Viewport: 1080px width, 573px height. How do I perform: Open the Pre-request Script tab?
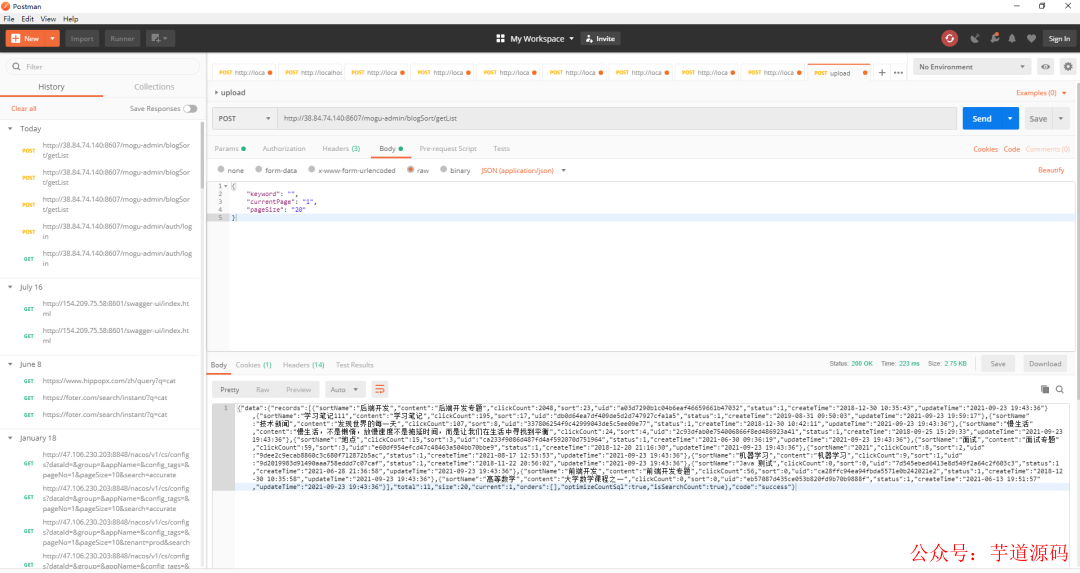[x=448, y=149]
